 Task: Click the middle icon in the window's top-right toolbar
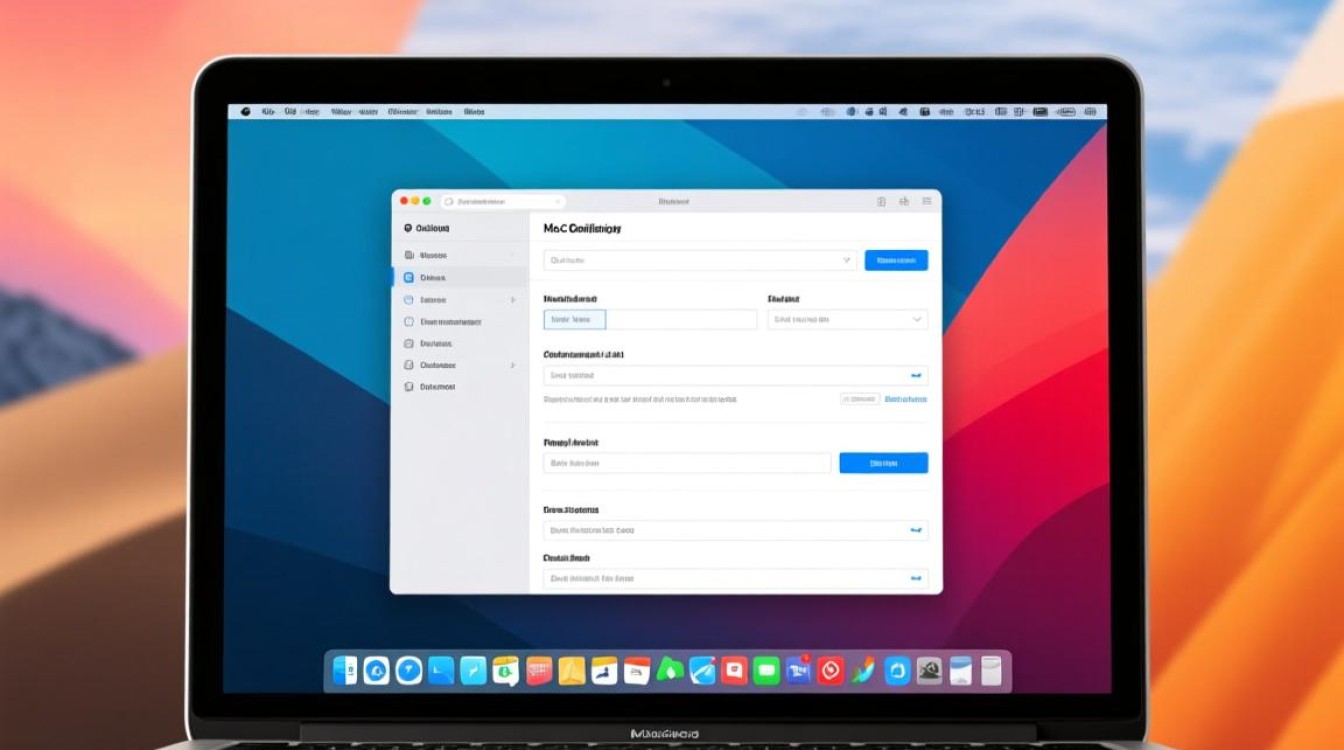click(x=904, y=201)
